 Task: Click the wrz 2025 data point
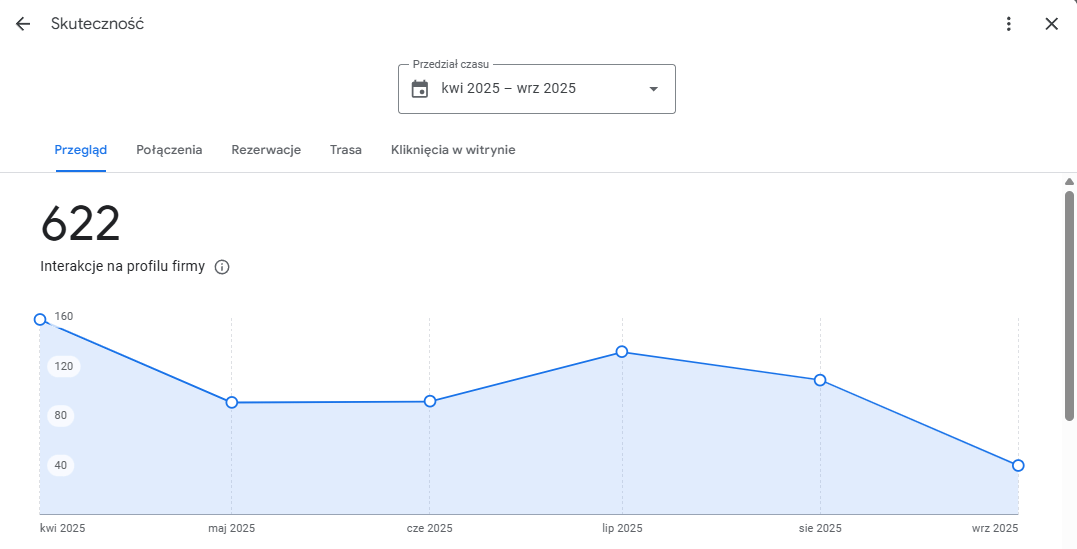pyautogui.click(x=1018, y=465)
